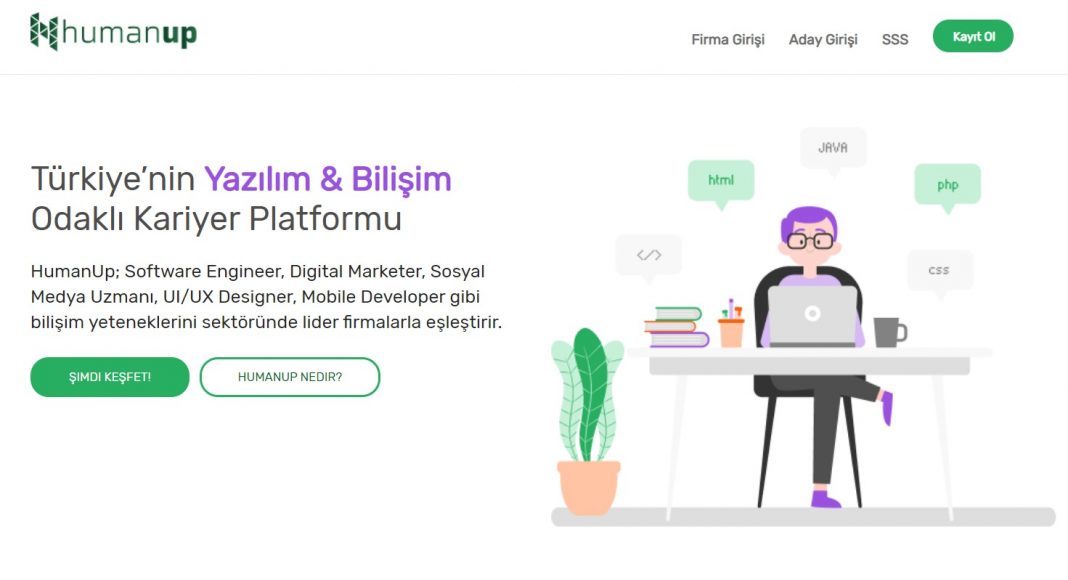Click the php speech bubble
This screenshot has width=1068, height=580.
[x=947, y=186]
